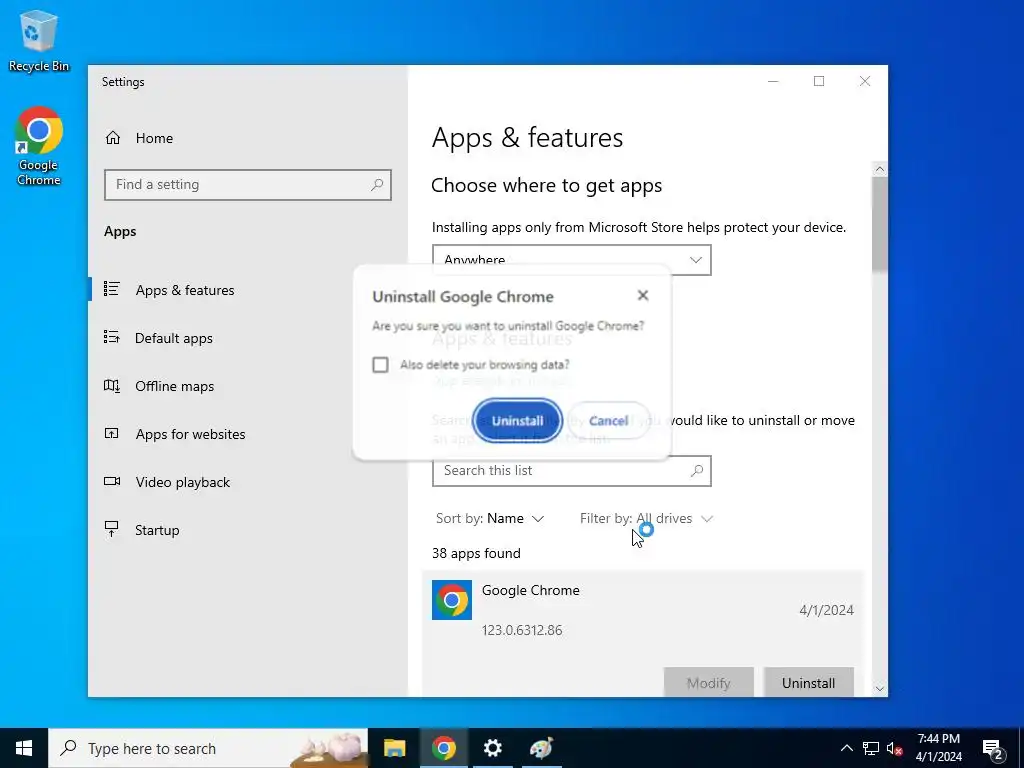Screen dimensions: 1024x768
Task: Click install date 4/1/2024 in app row
Action: 826,610
